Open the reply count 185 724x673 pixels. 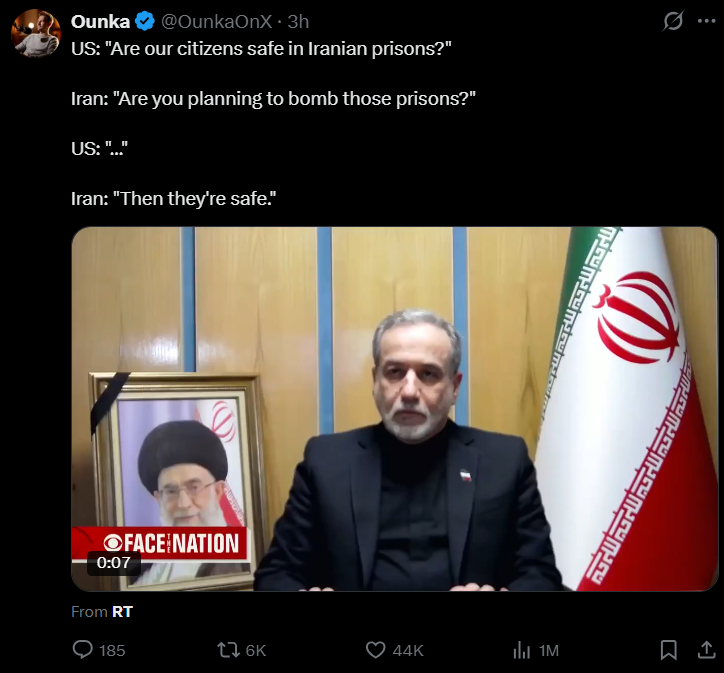coord(112,650)
